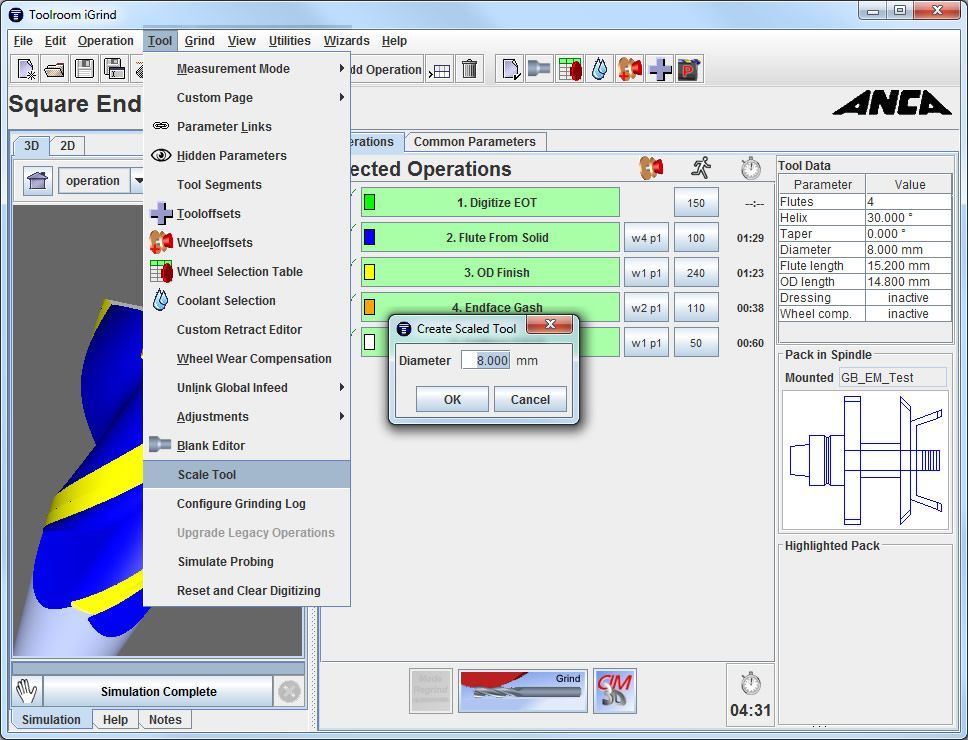This screenshot has width=968, height=740.
Task: Click the table grid icon beside Add Operation
Action: [x=440, y=70]
